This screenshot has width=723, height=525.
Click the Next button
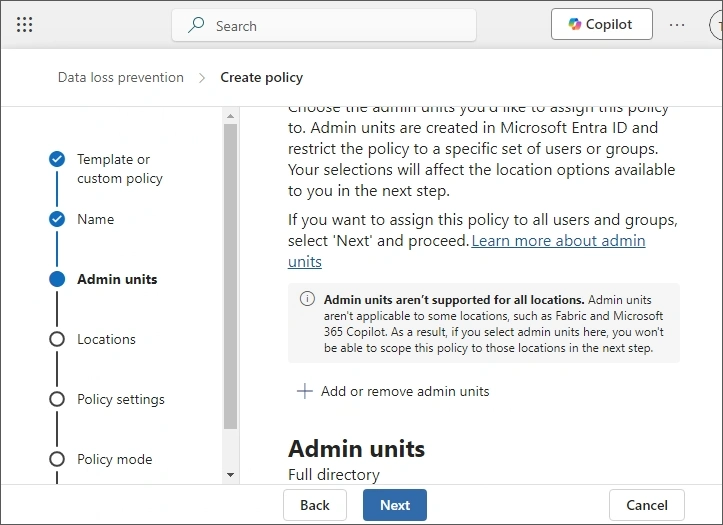(395, 505)
